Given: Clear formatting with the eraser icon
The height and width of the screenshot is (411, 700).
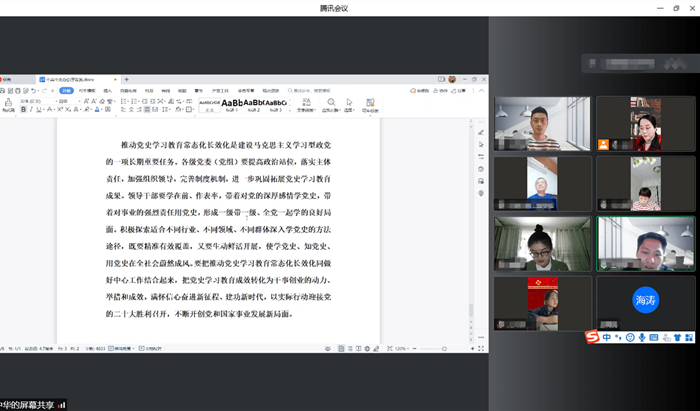Looking at the screenshot, I should (x=102, y=101).
